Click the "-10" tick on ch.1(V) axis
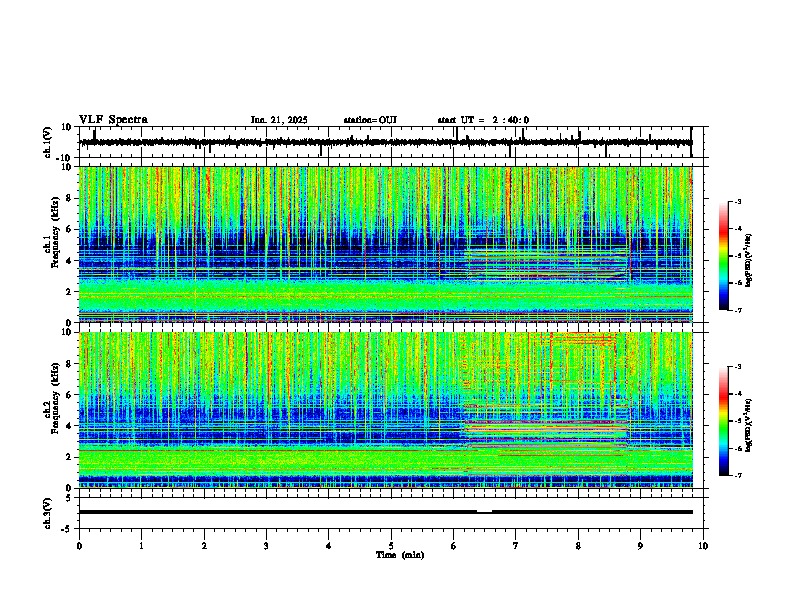Viewport: 792px width, 612px height. pos(65,158)
